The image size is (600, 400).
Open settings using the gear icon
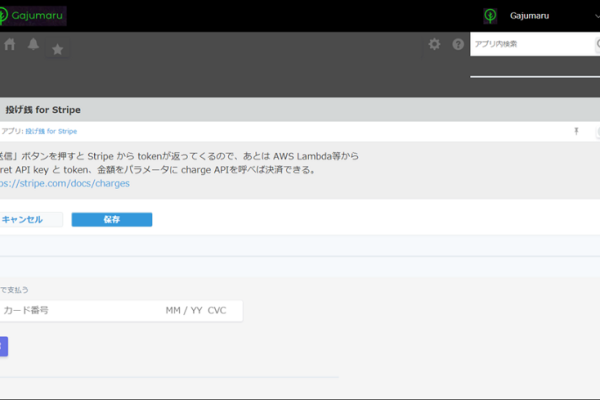tap(434, 44)
